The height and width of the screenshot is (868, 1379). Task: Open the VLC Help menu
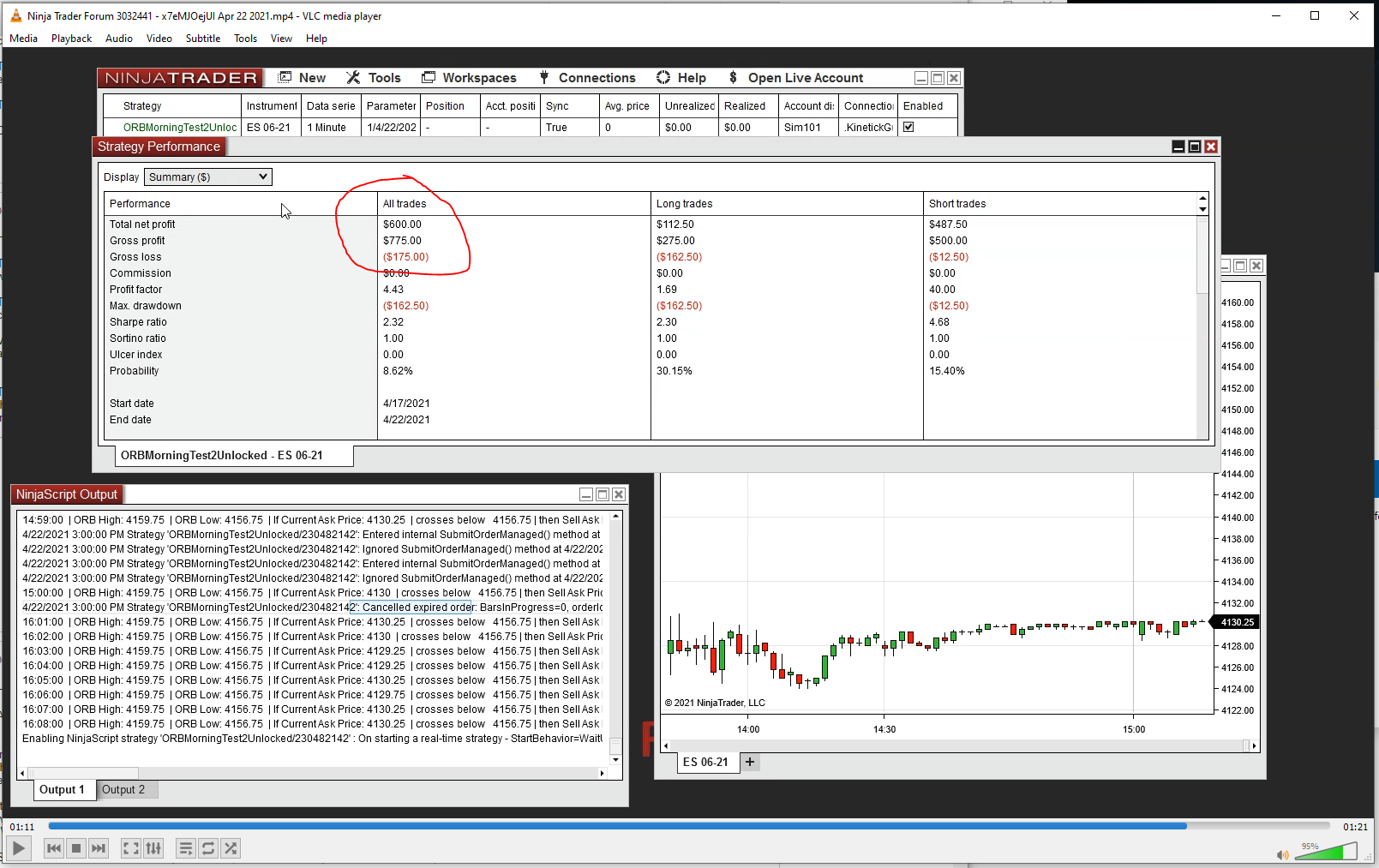(x=316, y=39)
